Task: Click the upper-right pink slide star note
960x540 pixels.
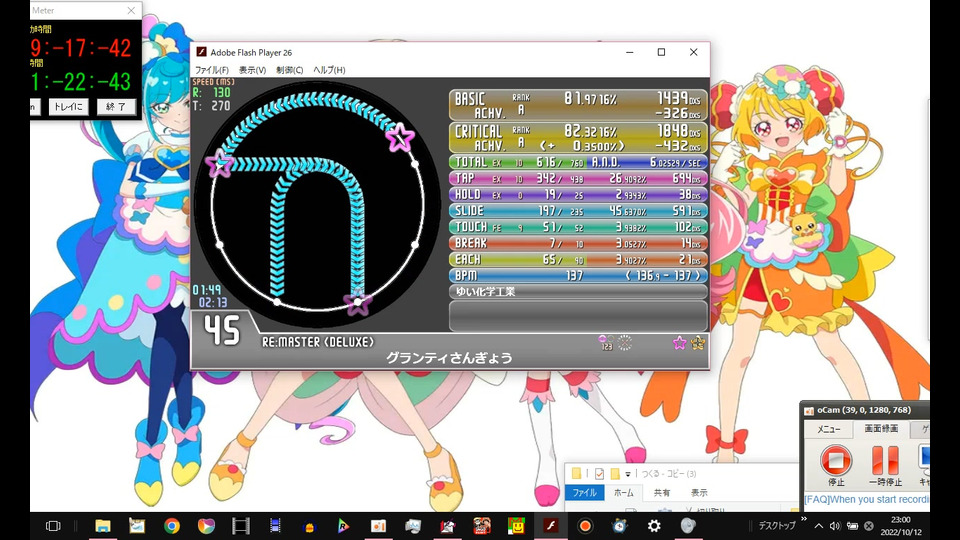Action: pyautogui.click(x=400, y=137)
